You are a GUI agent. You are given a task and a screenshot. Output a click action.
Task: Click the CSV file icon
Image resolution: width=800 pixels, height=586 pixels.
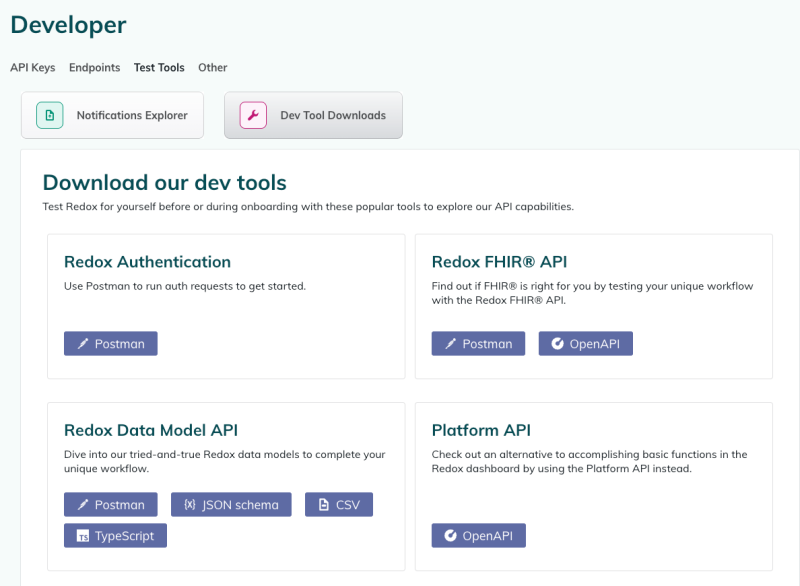(x=323, y=504)
